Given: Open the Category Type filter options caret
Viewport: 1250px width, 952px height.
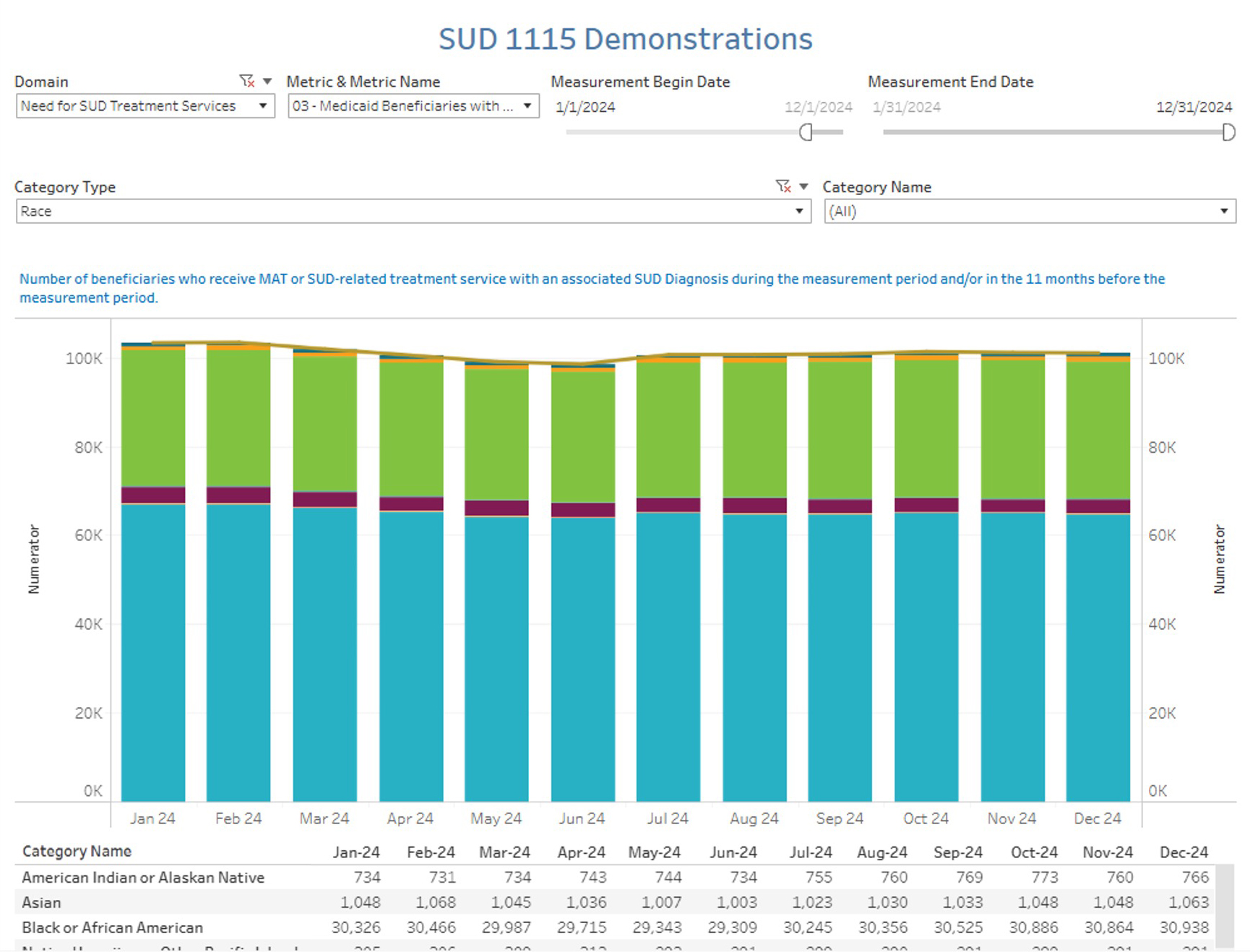Looking at the screenshot, I should coord(803,186).
